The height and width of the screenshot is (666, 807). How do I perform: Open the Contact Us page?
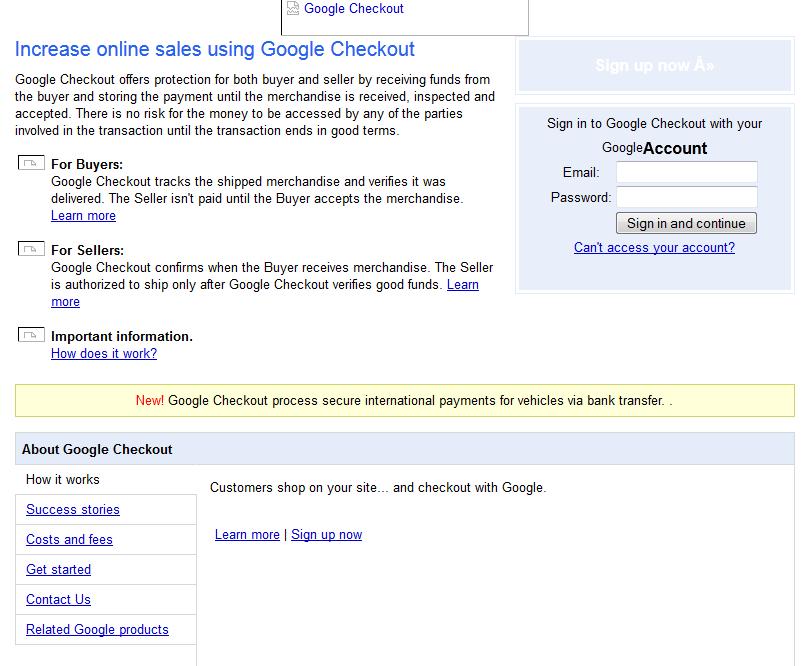[x=59, y=599]
